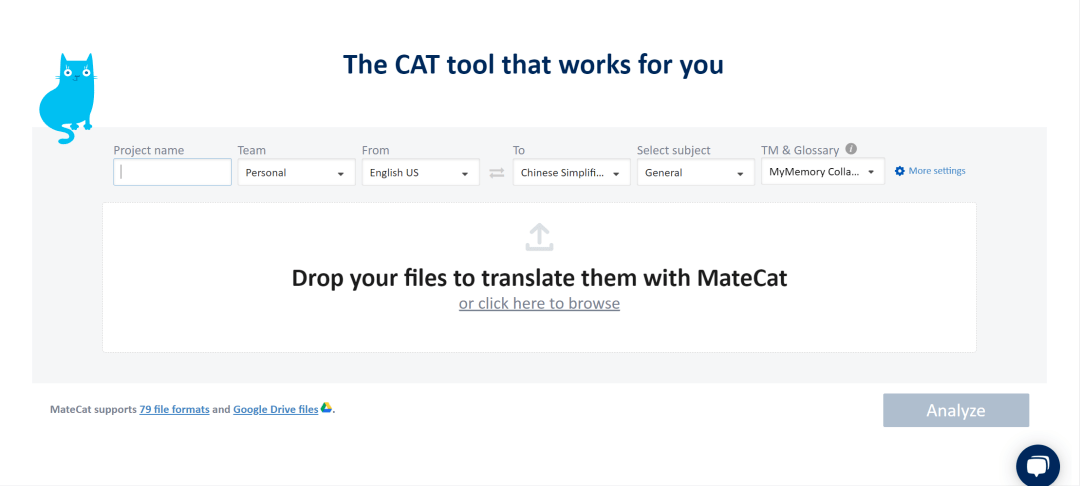1080x486 pixels.
Task: Open the From English US dropdown
Action: click(420, 172)
